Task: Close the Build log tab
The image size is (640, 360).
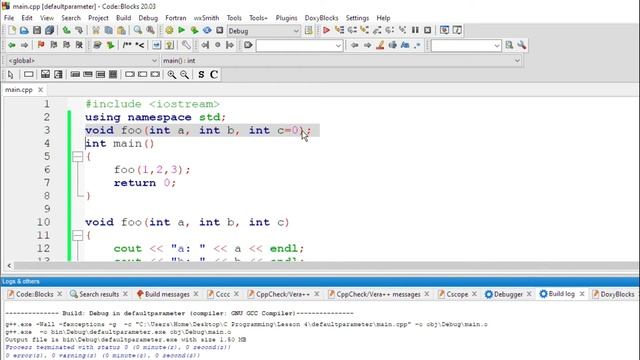Action: click(582, 294)
